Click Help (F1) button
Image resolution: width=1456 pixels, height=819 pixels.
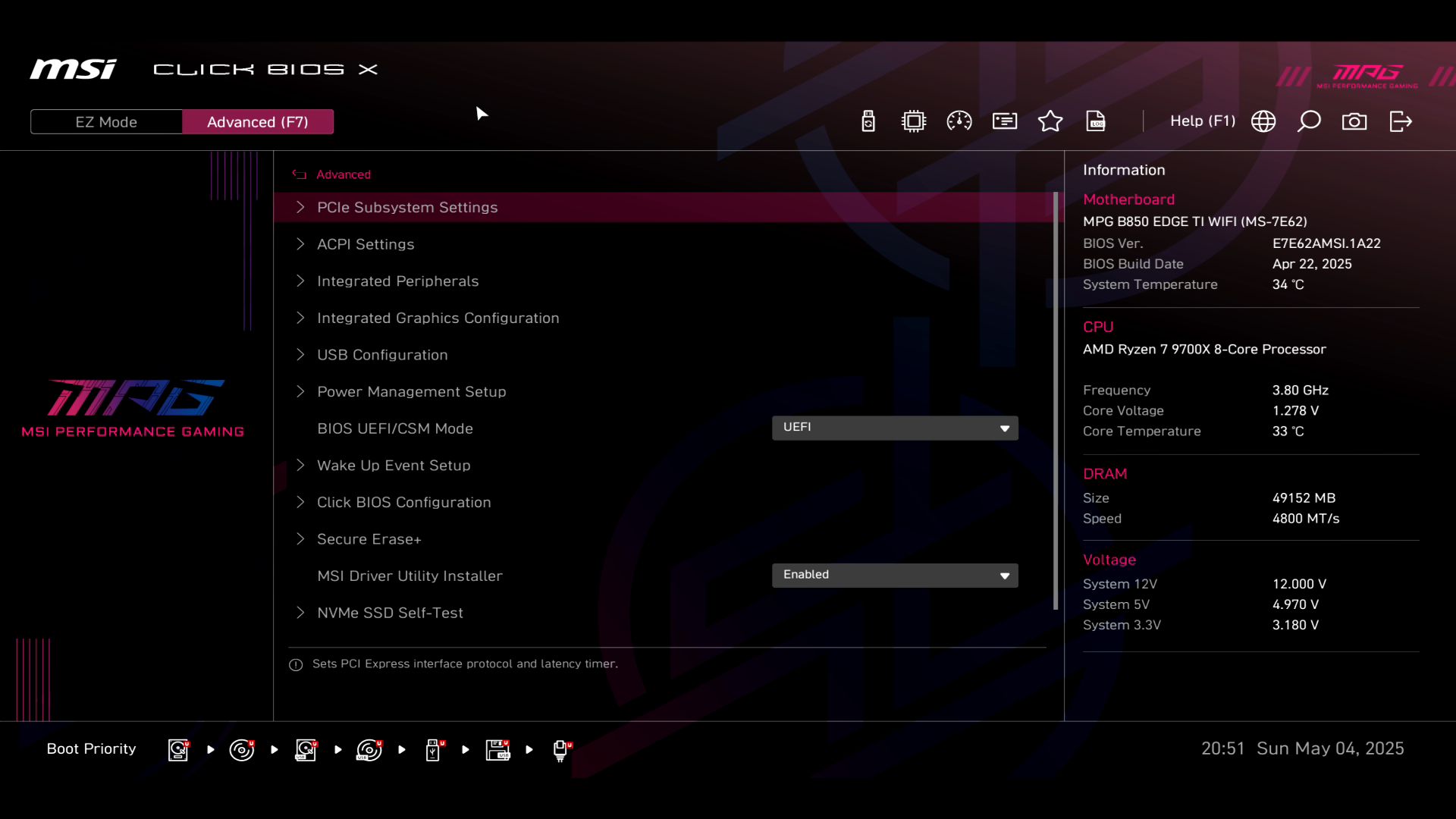1202,121
